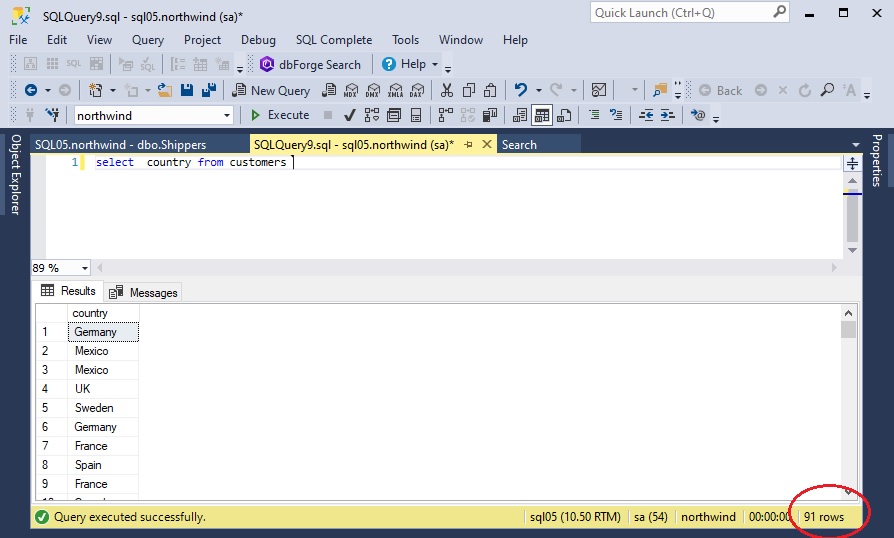894x538 pixels.
Task: Open the Debug menu
Action: (x=258, y=40)
